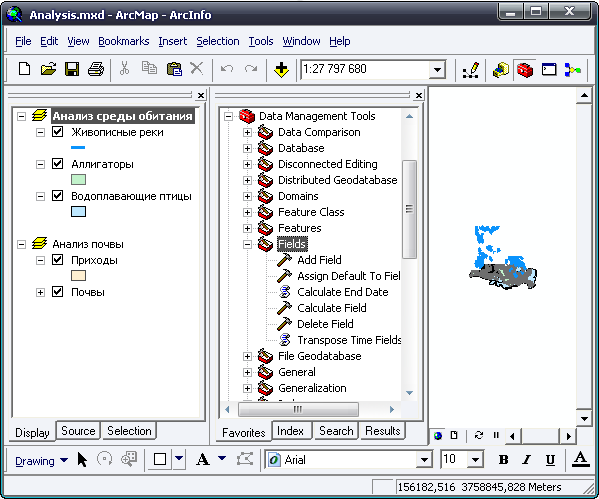
Task: Toggle italic text formatting
Action: [527, 460]
